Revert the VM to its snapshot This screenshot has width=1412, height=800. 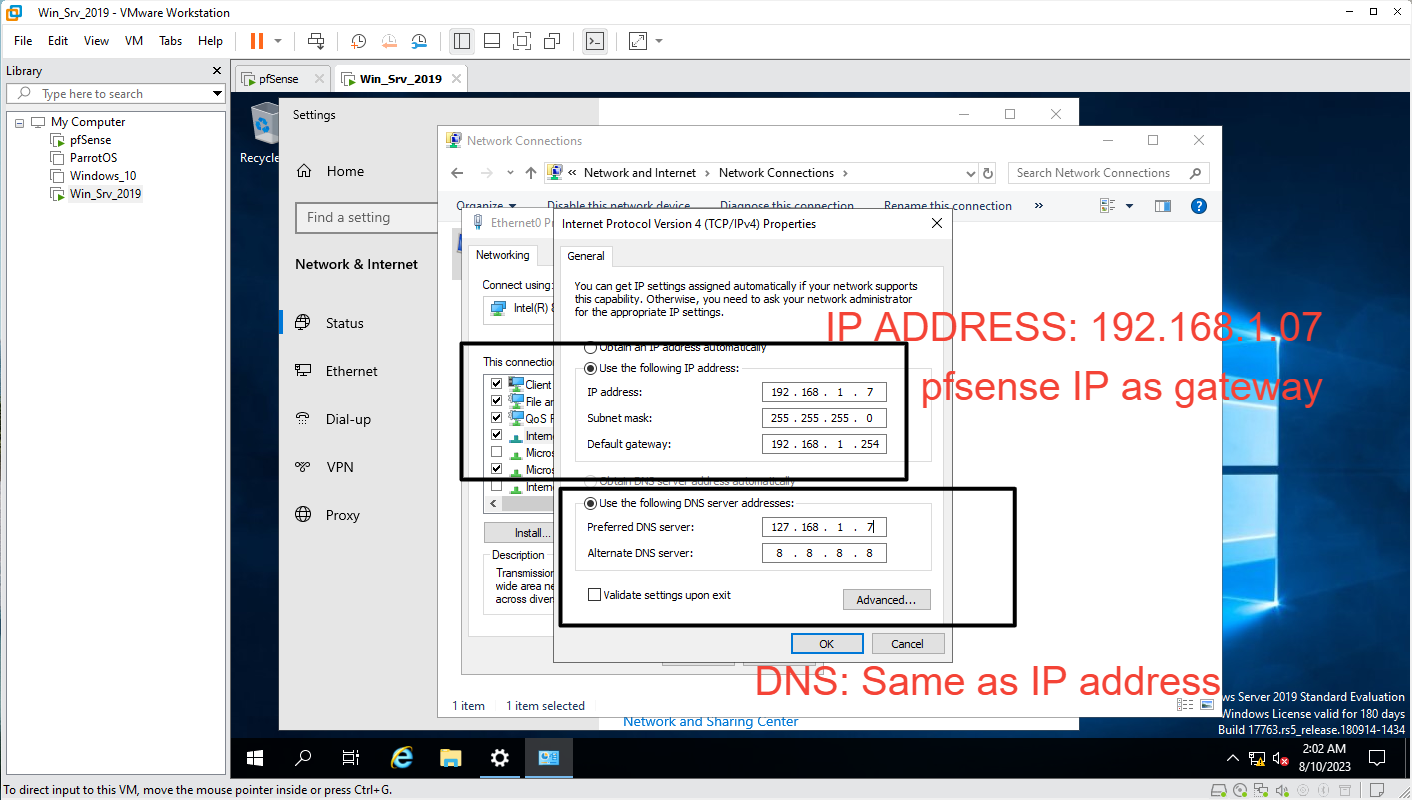point(389,41)
